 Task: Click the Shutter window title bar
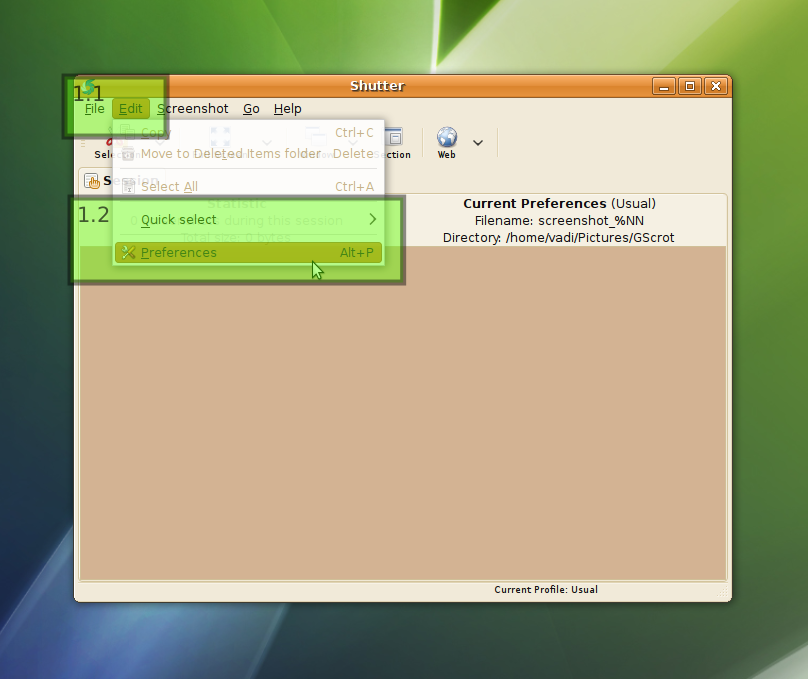[377, 86]
